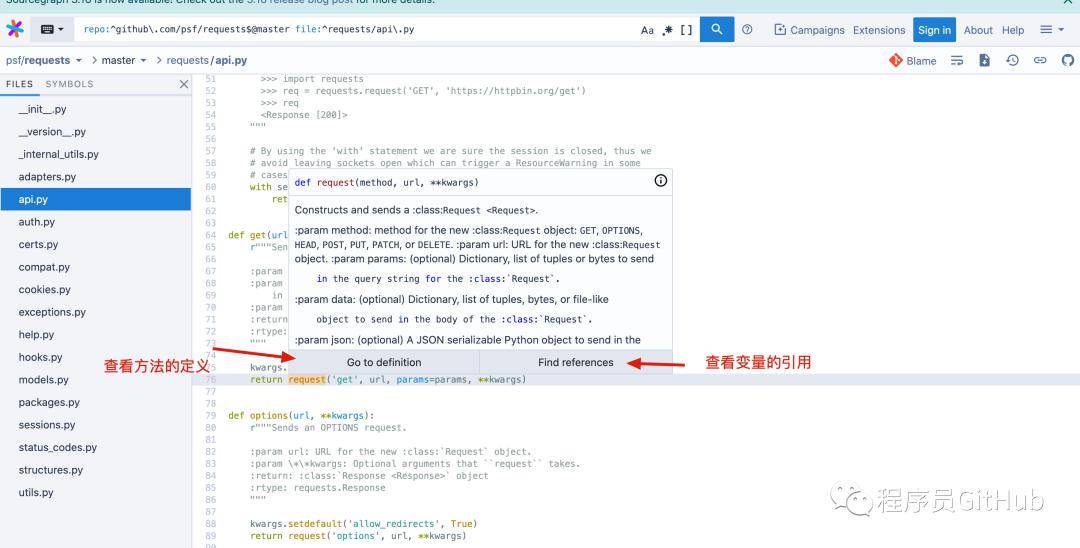
Task: Toggle Blame view
Action: (x=913, y=61)
